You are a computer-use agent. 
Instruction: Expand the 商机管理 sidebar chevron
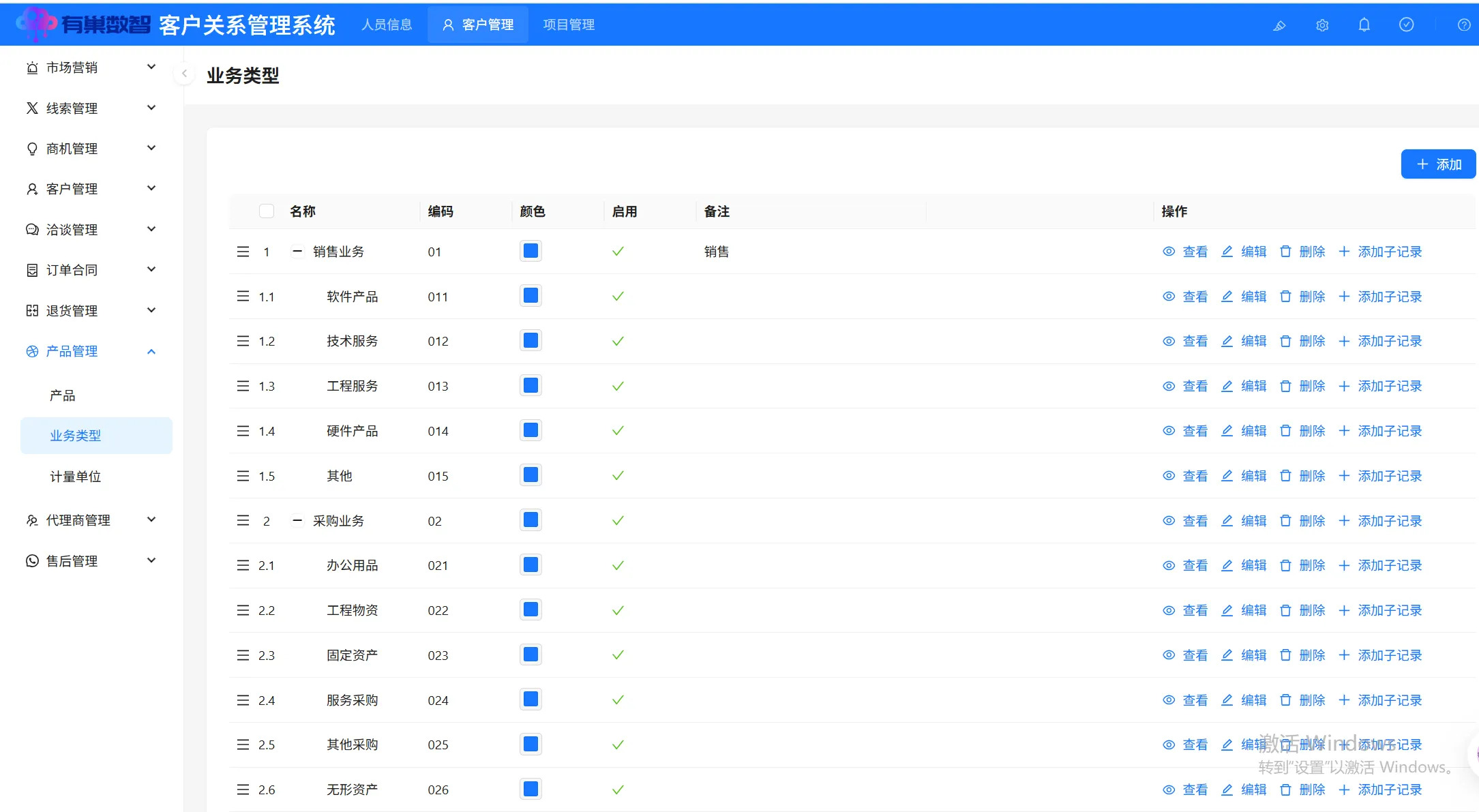click(x=151, y=148)
